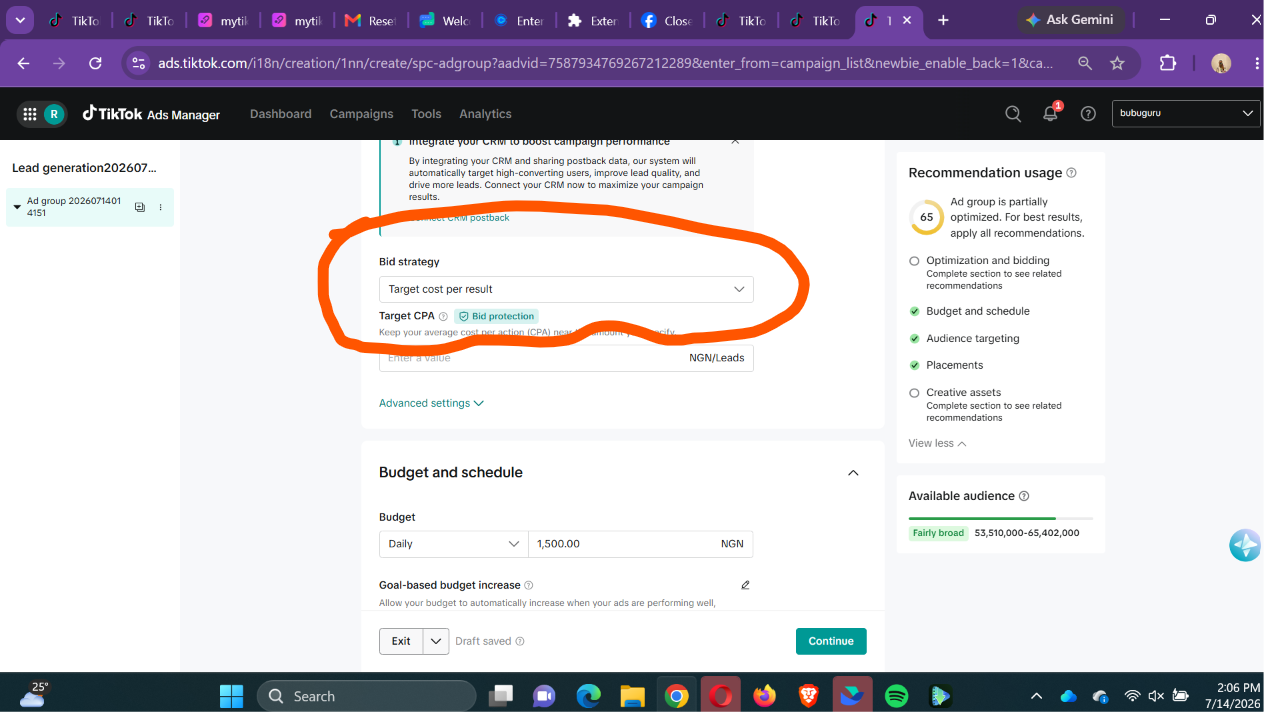Select Creative assets recommendation circle
This screenshot has height=712, width=1264.
[914, 393]
